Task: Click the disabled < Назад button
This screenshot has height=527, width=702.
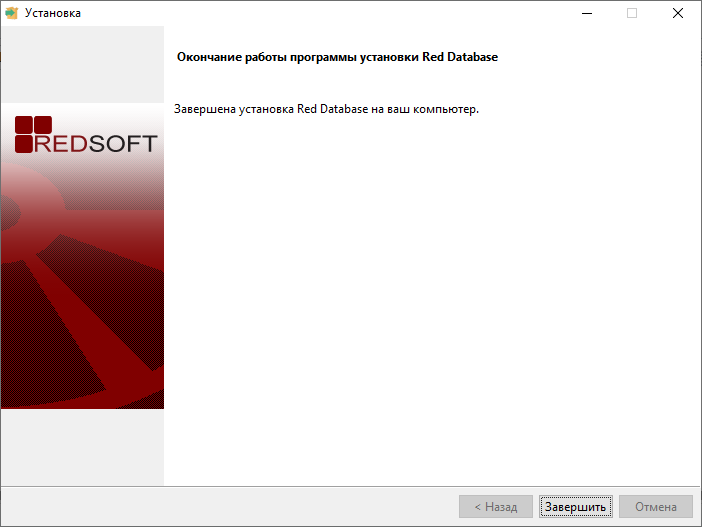Action: coord(496,506)
